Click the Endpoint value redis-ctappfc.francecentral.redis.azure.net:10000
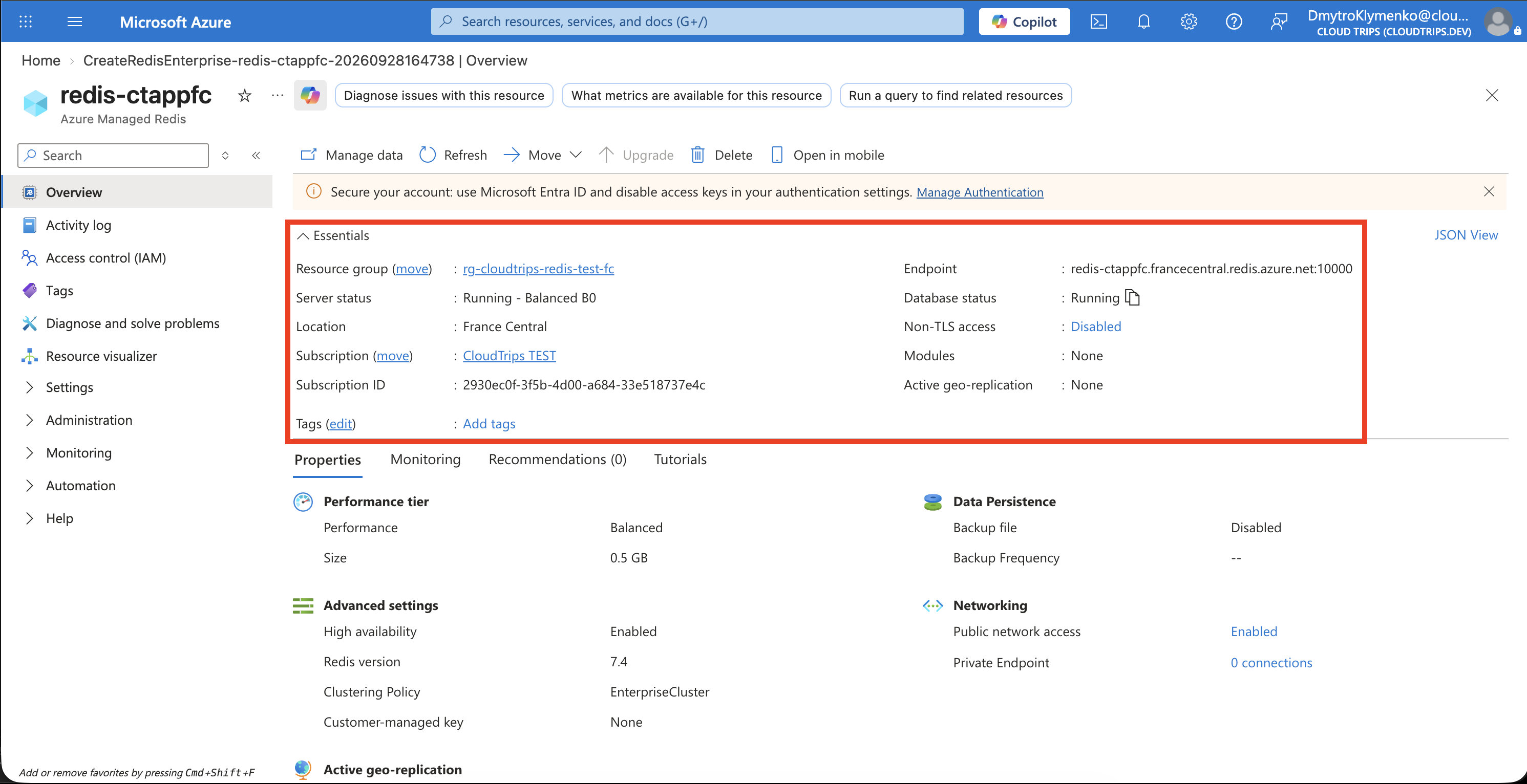 [1211, 269]
